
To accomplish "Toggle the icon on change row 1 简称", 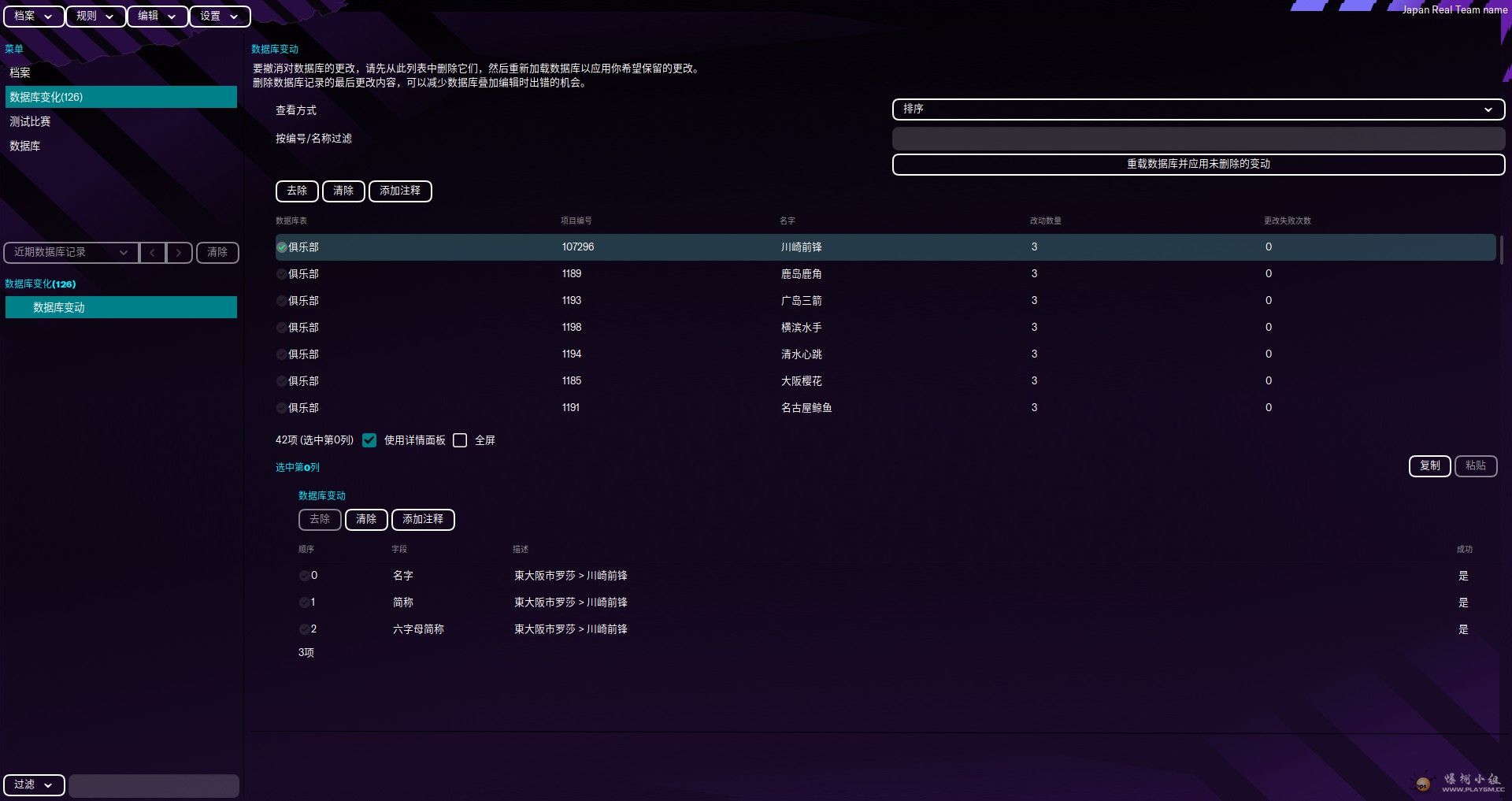I will [304, 603].
